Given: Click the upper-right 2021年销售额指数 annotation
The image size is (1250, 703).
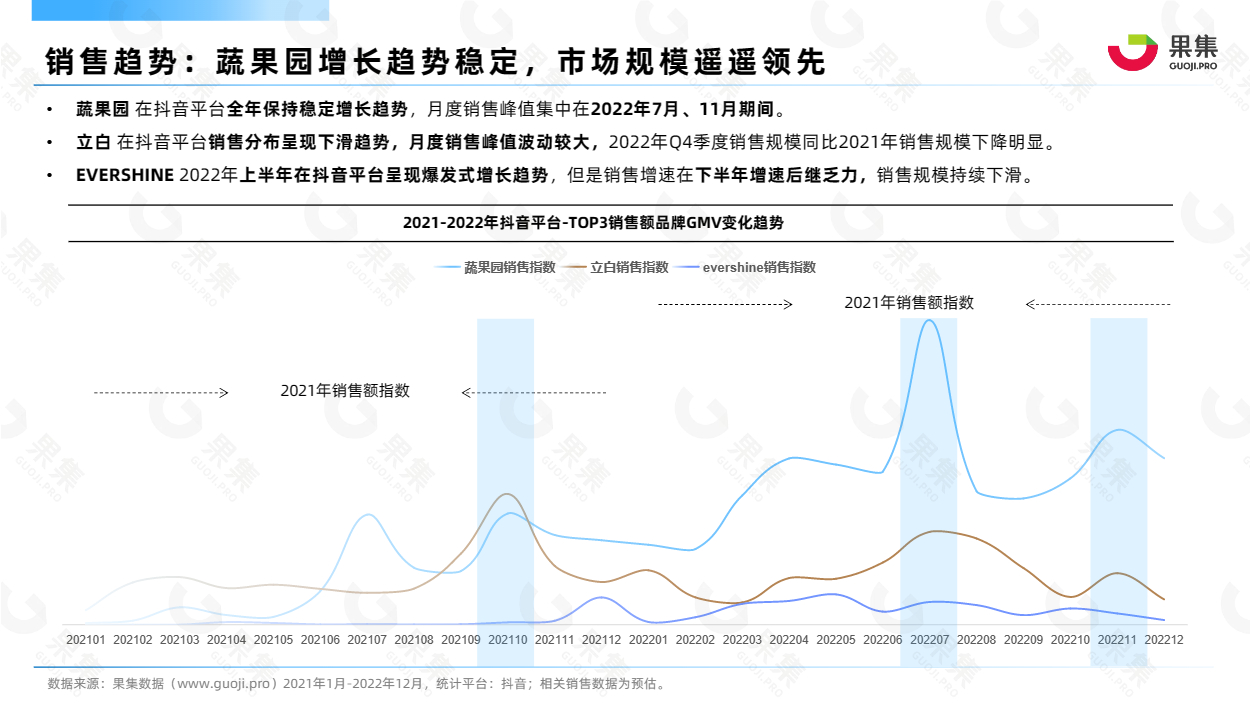Looking at the screenshot, I should pyautogui.click(x=909, y=302).
